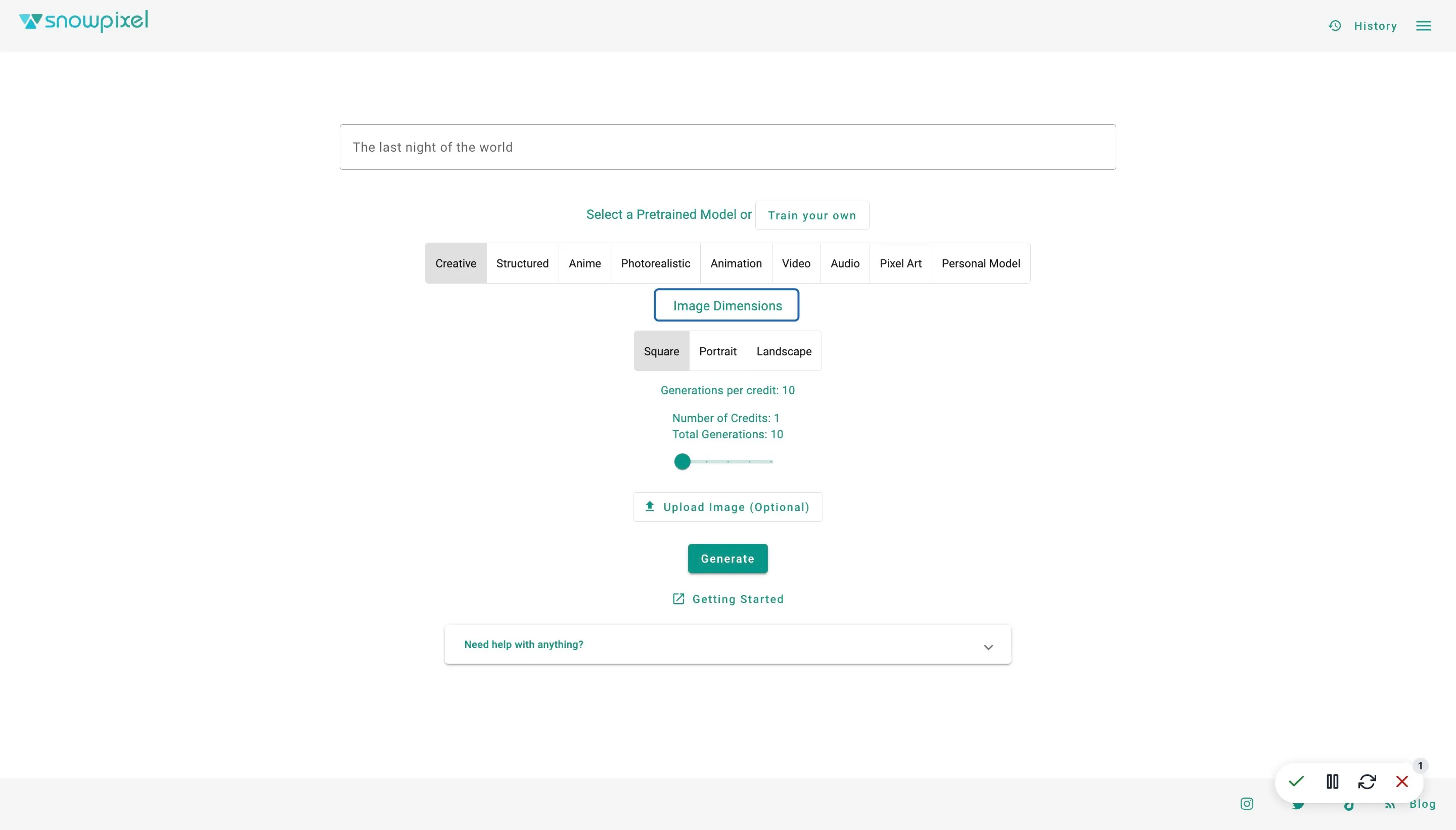Select the Photorealistic model tab
Screen dimensions: 1456x830
(655, 263)
